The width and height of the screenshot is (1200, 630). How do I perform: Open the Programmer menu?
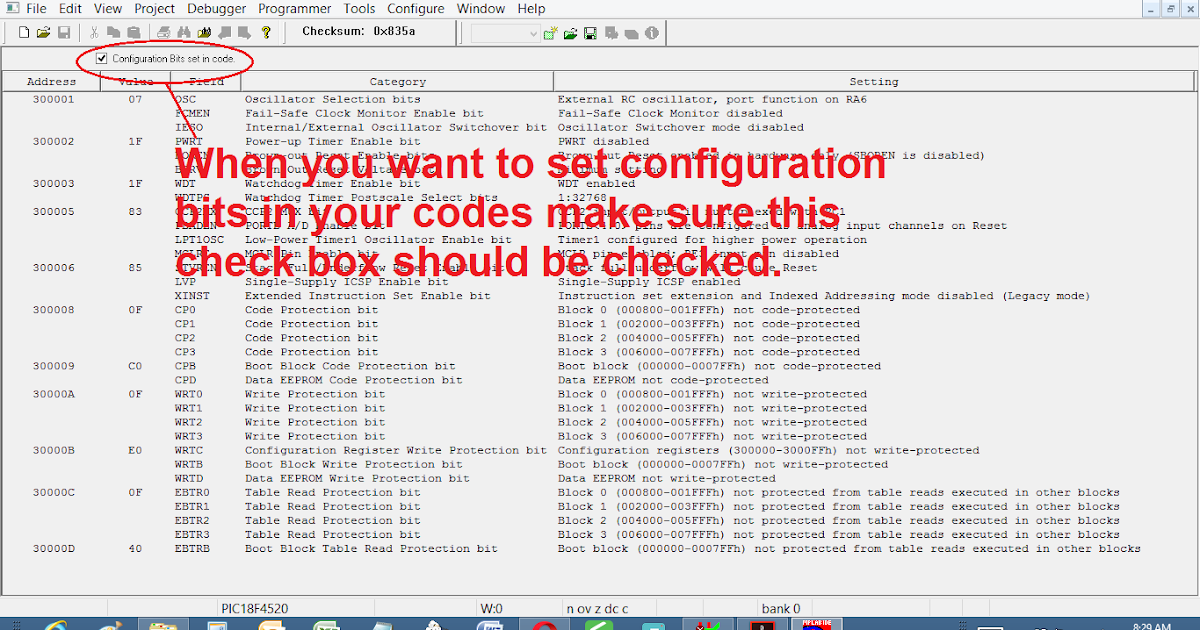click(x=294, y=8)
